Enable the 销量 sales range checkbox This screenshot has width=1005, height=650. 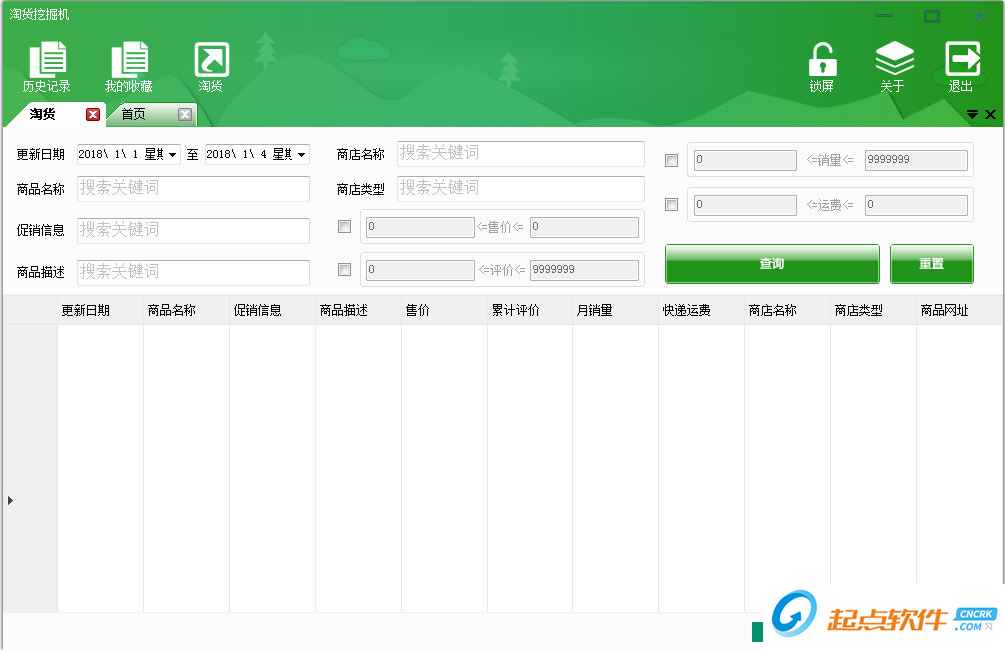(671, 160)
